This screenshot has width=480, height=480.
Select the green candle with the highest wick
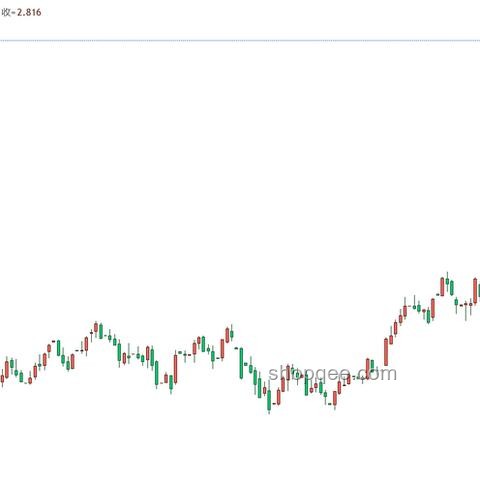click(447, 281)
